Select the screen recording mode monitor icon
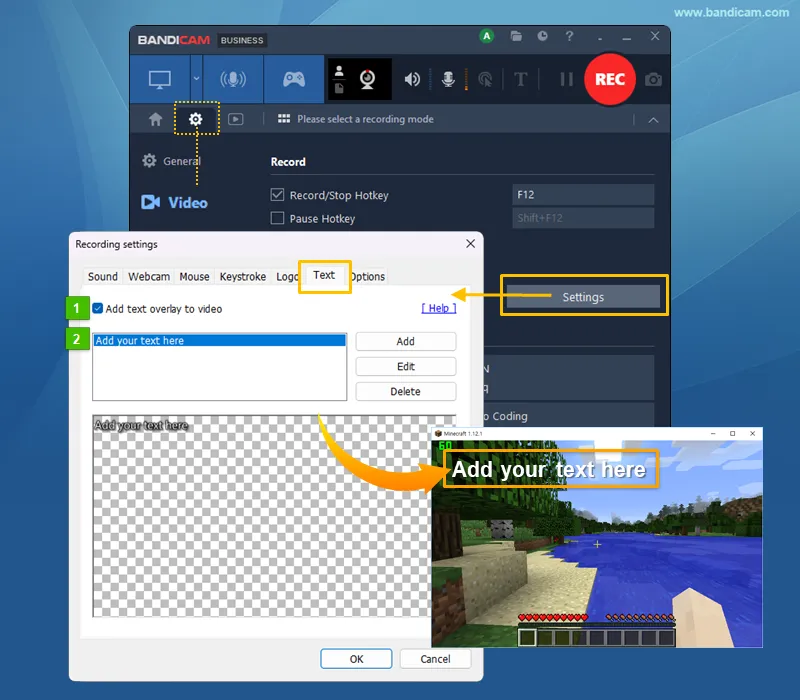The width and height of the screenshot is (800, 700). click(160, 80)
